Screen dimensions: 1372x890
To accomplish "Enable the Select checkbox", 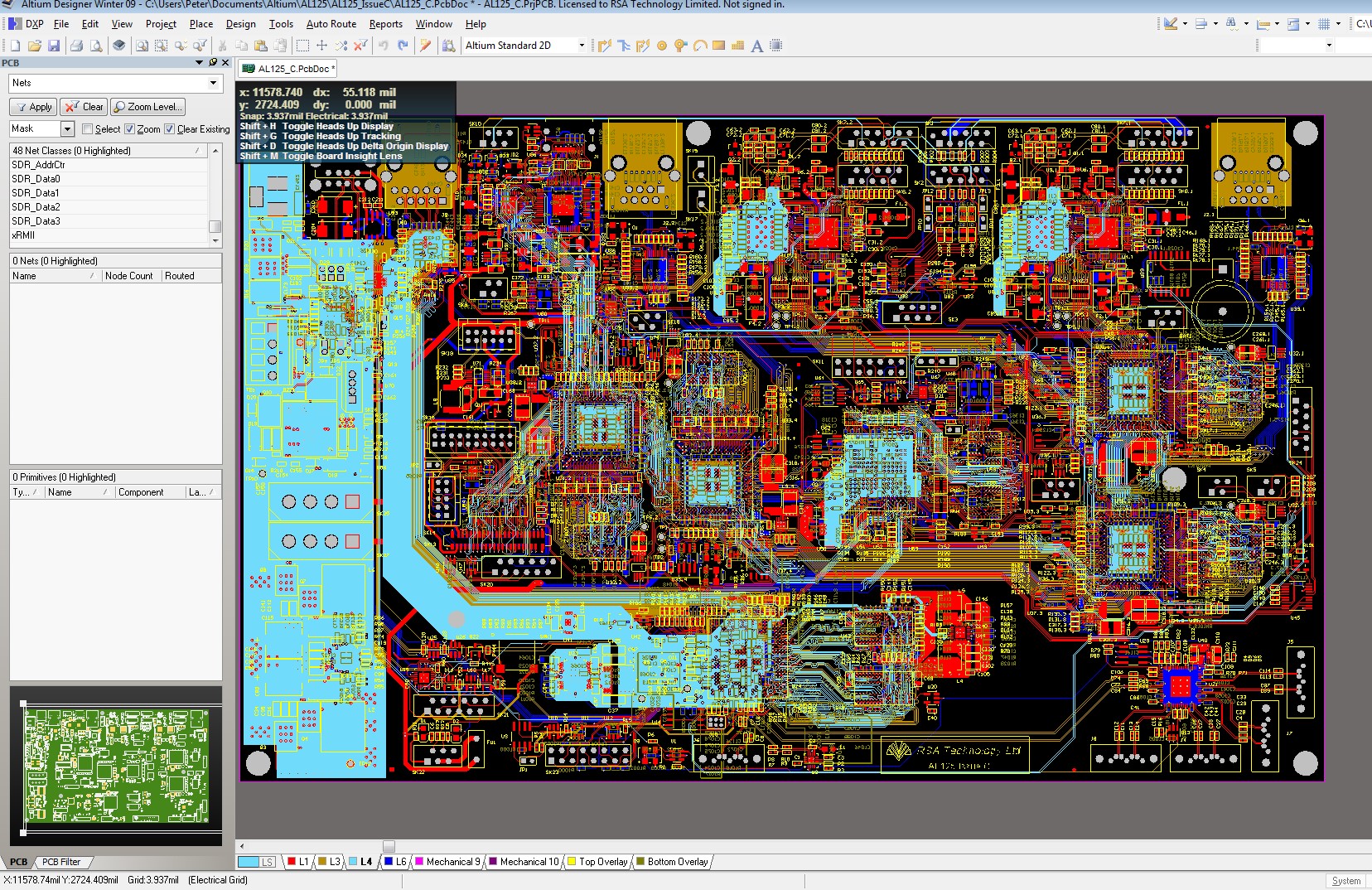I will pyautogui.click(x=88, y=129).
